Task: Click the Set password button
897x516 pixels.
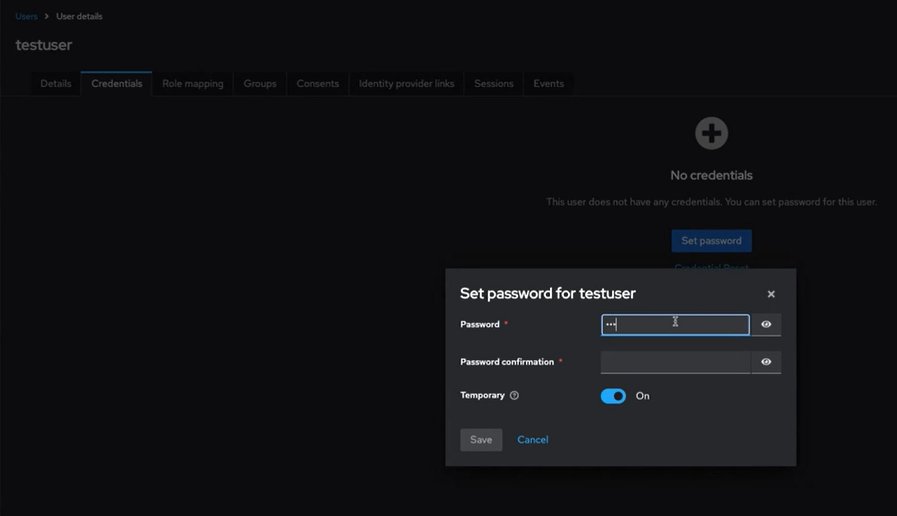Action: point(711,241)
